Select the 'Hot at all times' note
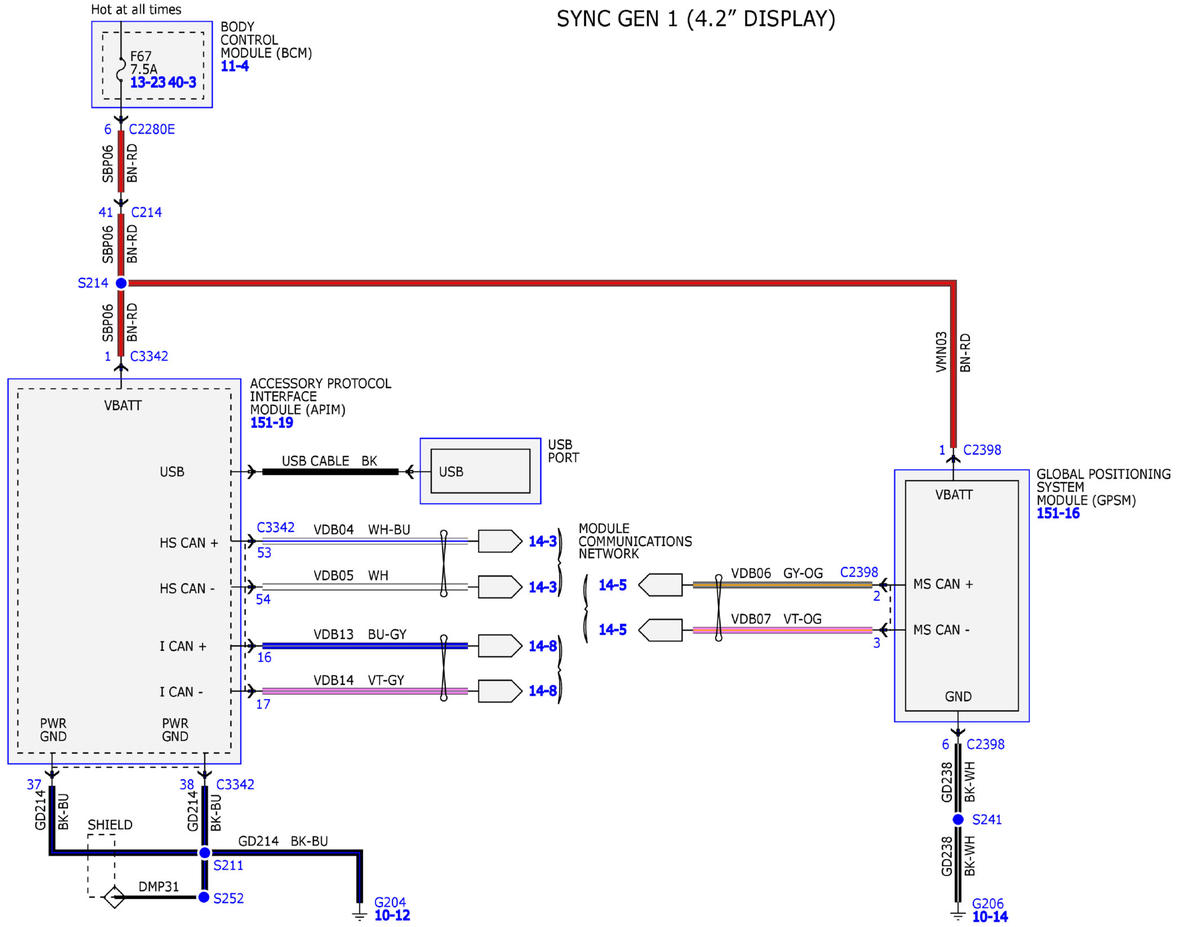This screenshot has height=927, width=1200. (x=136, y=9)
